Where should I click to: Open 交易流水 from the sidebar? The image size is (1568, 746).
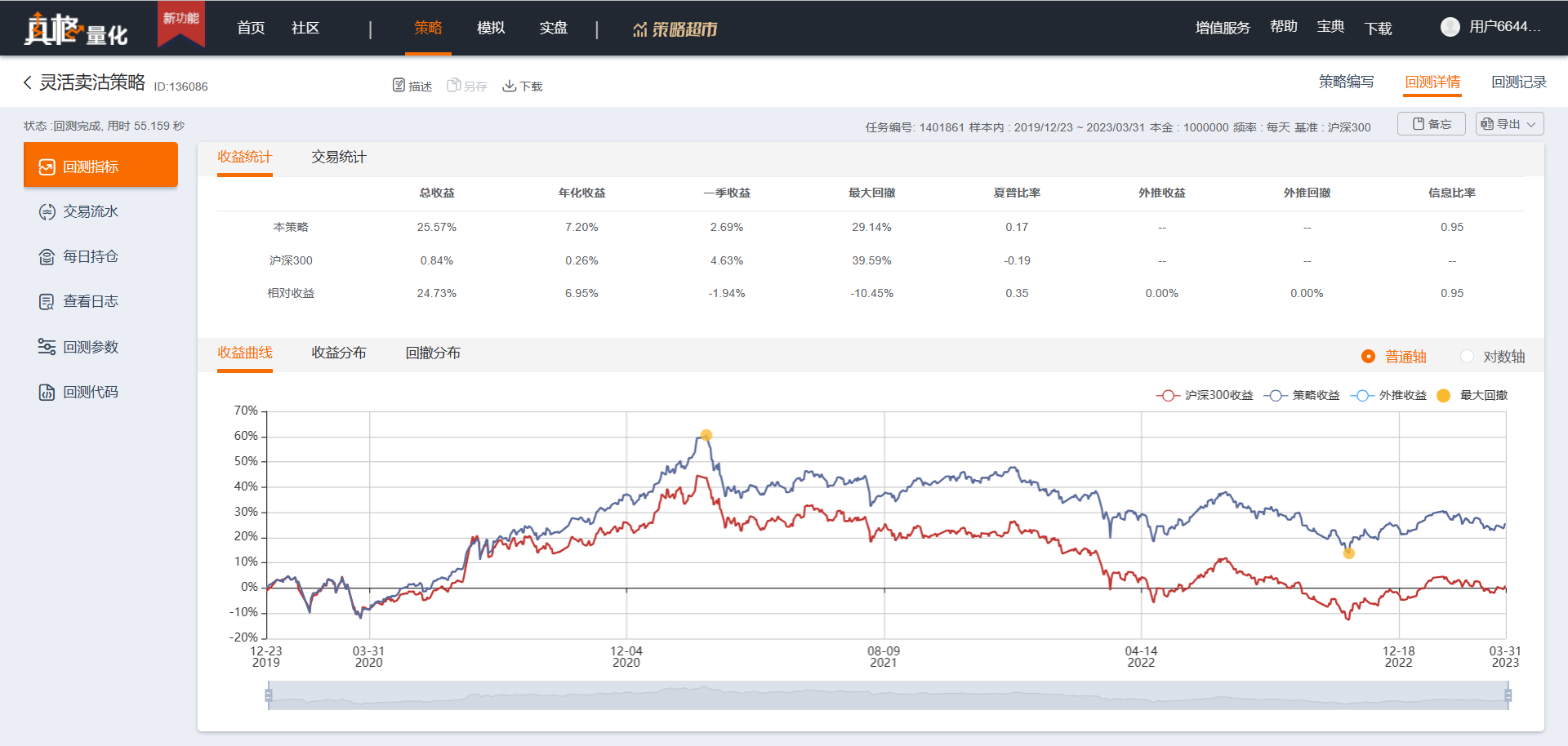coord(90,212)
